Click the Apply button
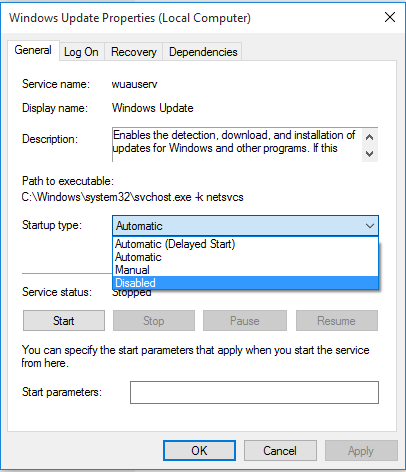 click(361, 451)
